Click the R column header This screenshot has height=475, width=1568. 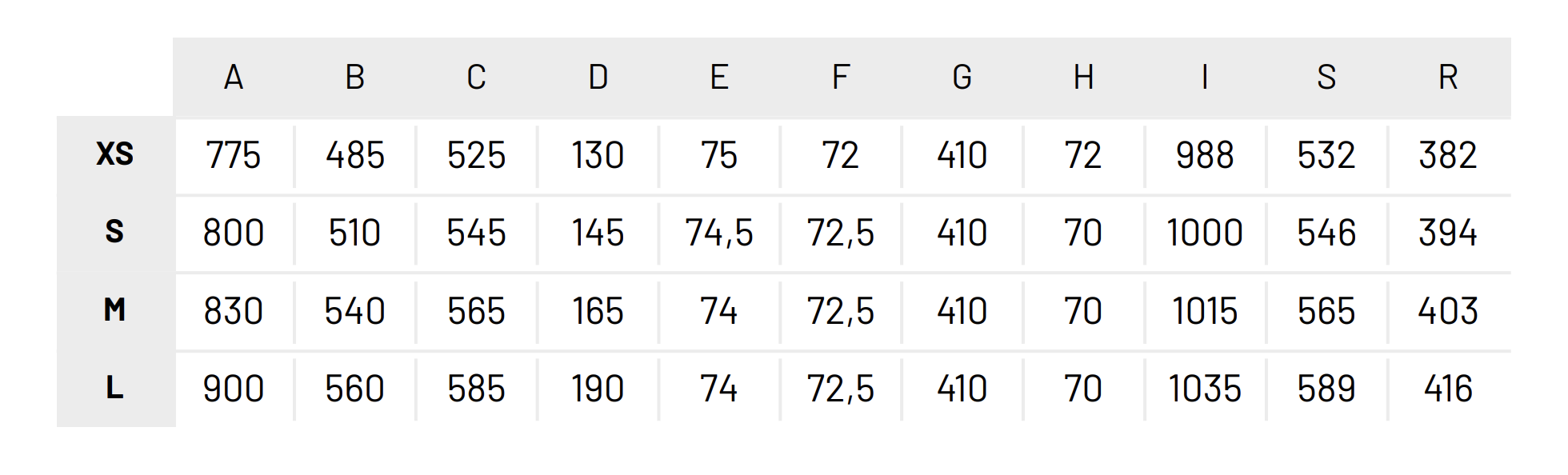point(1448,78)
